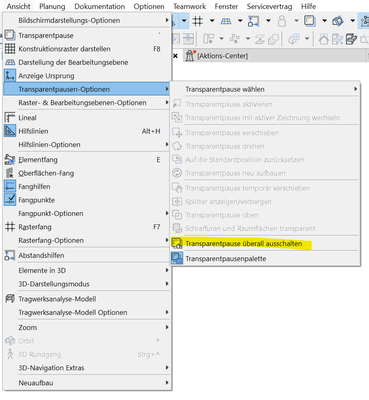Open the Servicevertrag menu
Viewport: 369px width, 400px height.
tap(269, 6)
